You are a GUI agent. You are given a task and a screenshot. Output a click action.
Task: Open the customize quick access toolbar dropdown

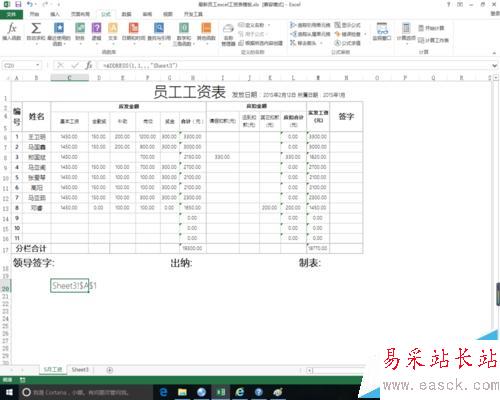59,4
